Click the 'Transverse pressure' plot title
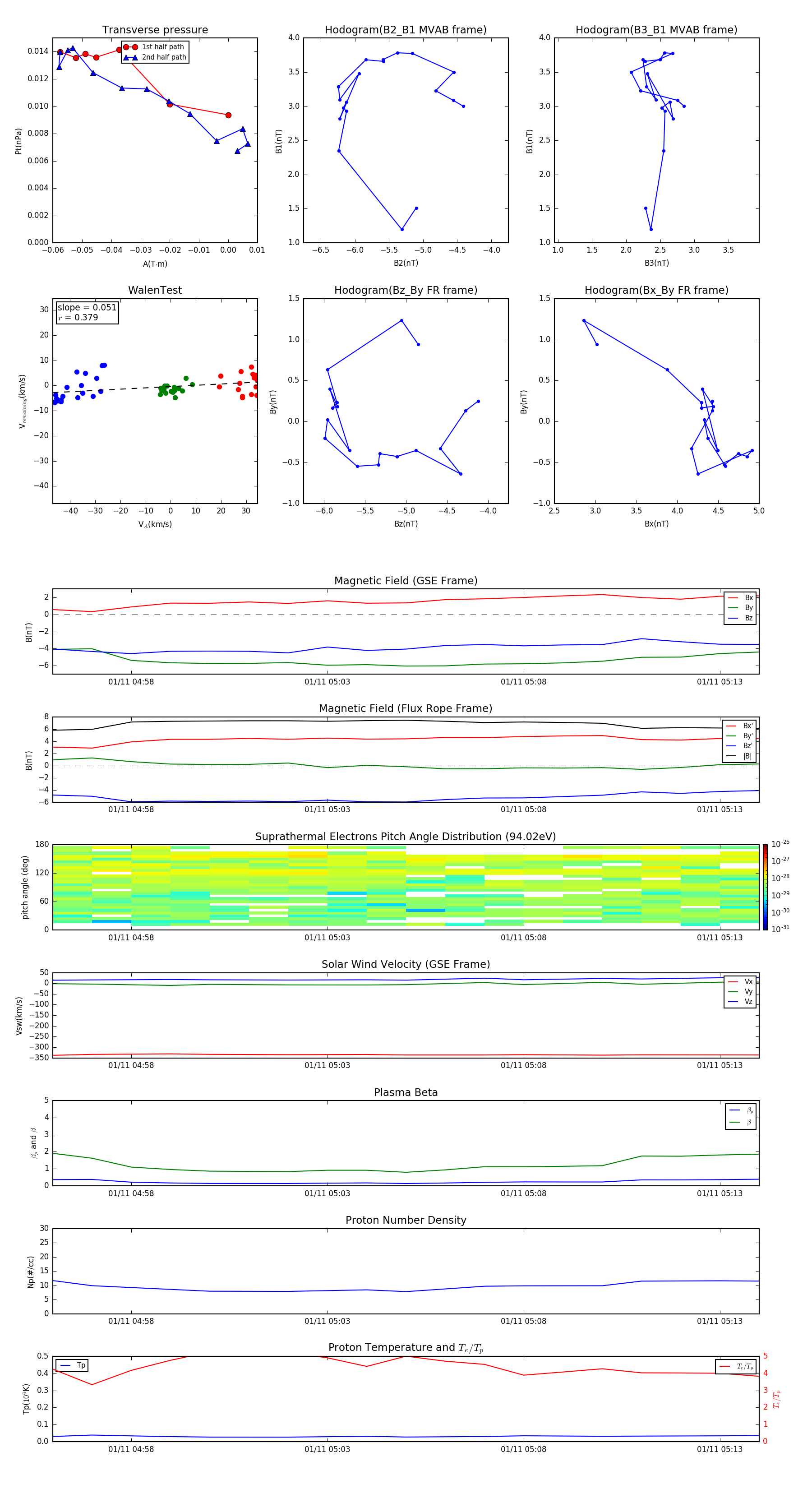This screenshot has width=812, height=1489. [x=155, y=30]
